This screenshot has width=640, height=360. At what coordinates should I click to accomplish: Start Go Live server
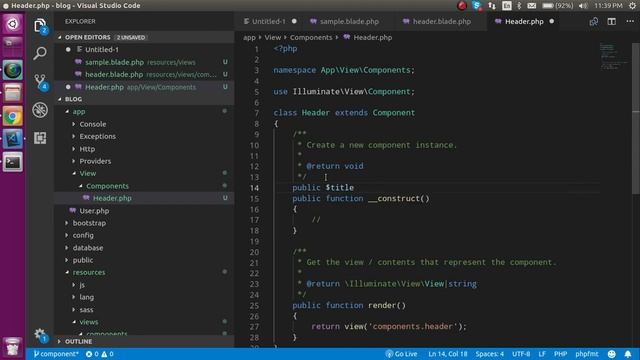402,354
